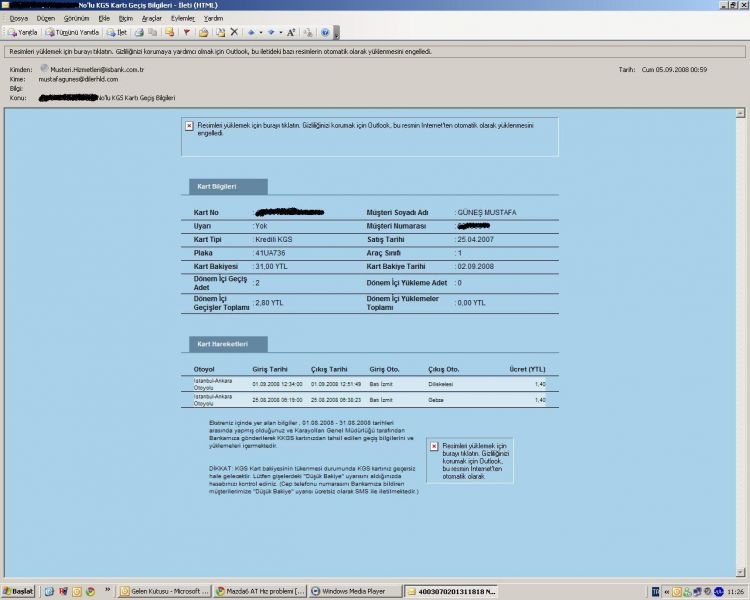Click TR language indicator in taskbar
Screen dimensions: 750x600
point(655,592)
